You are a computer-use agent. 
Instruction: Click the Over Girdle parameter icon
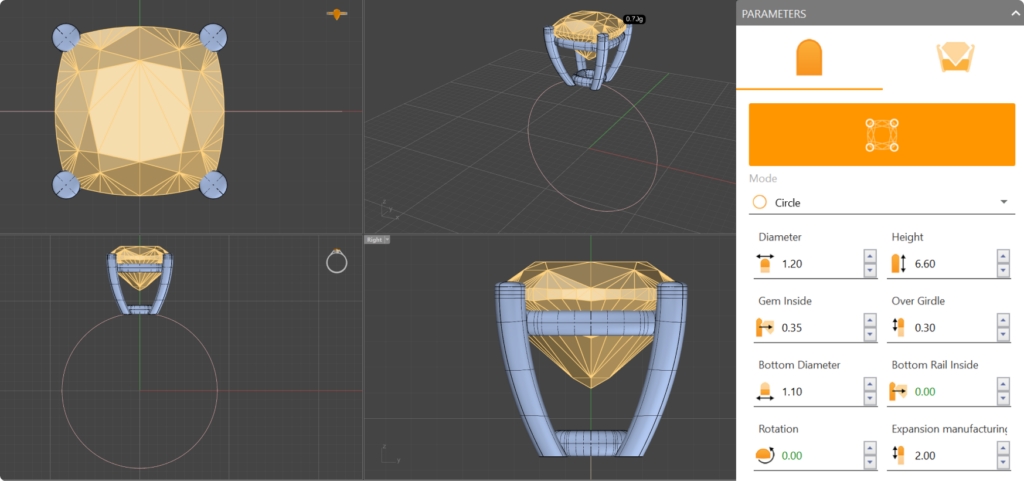(899, 328)
